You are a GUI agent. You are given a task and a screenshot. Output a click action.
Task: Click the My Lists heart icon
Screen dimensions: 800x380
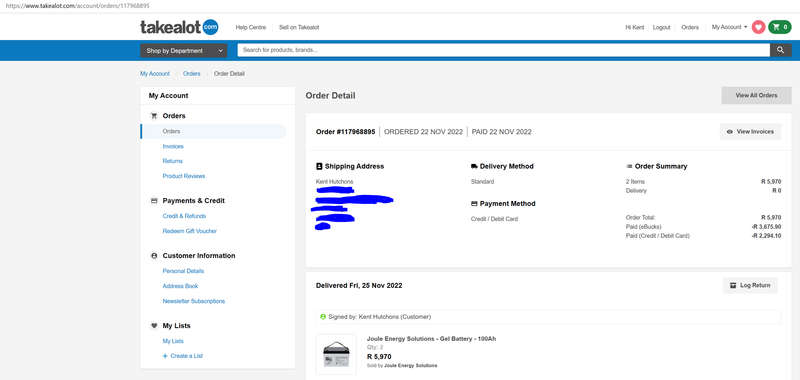(154, 325)
